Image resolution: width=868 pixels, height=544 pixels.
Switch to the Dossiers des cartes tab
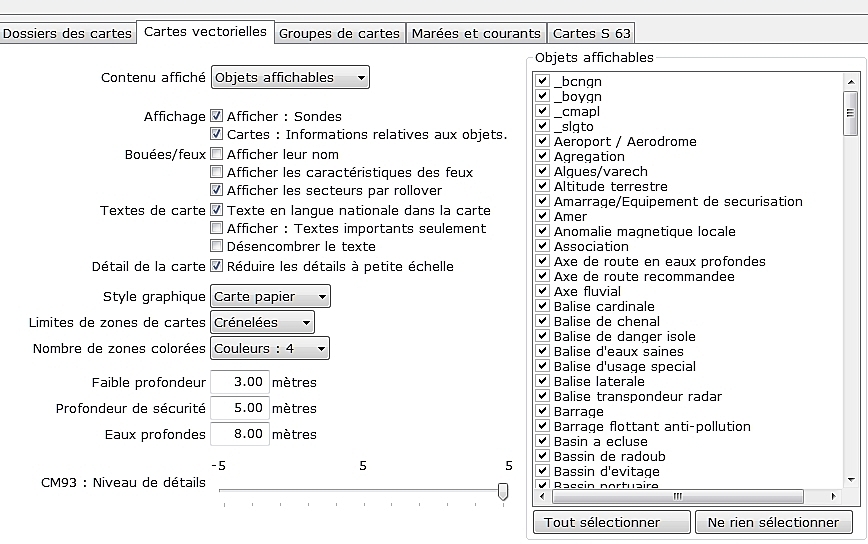(x=68, y=33)
